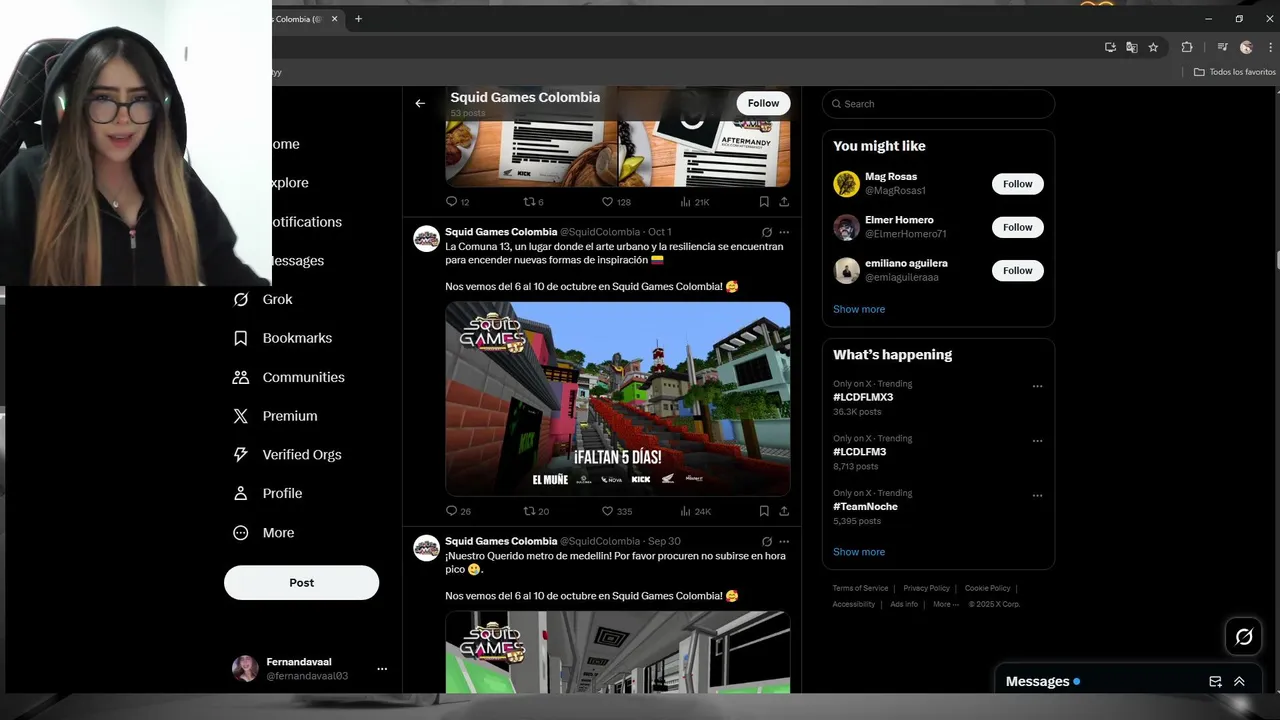Open Communities in the sidebar

(288, 377)
